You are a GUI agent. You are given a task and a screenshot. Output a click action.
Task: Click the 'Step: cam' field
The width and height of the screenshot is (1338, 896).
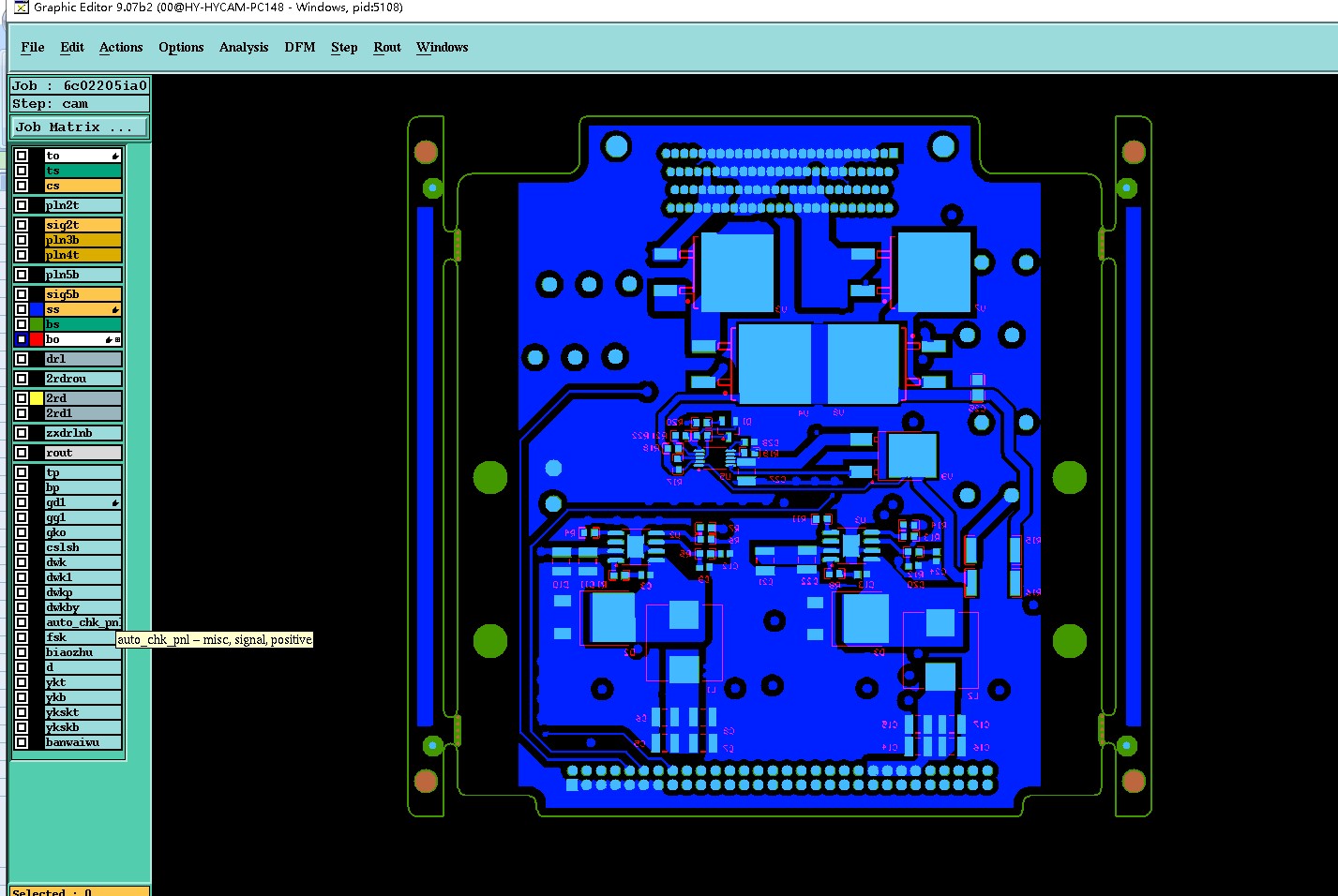click(80, 104)
